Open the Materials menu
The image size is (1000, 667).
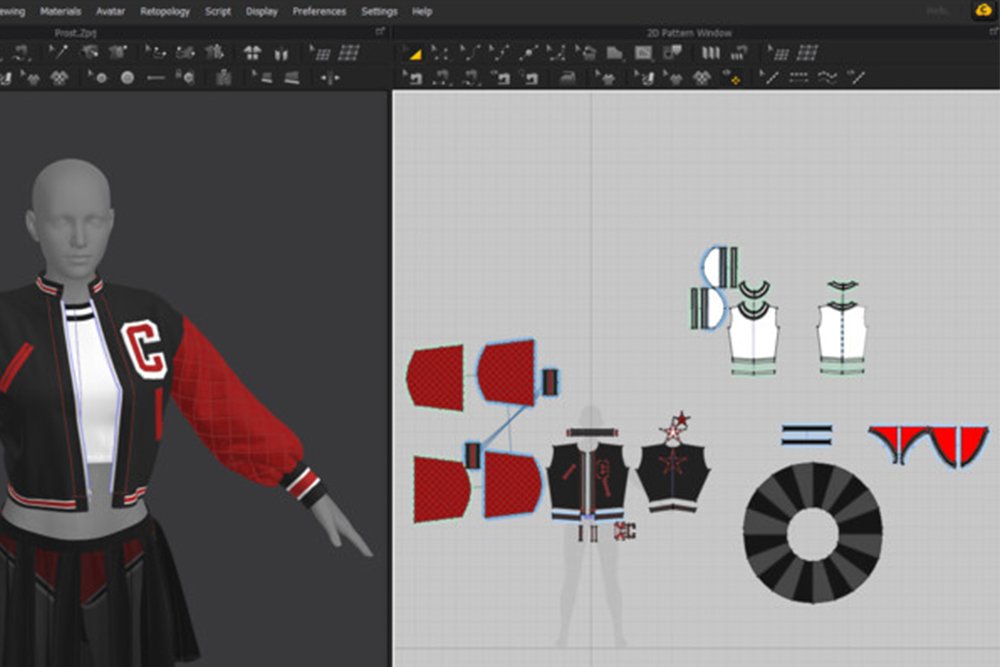pyautogui.click(x=60, y=11)
